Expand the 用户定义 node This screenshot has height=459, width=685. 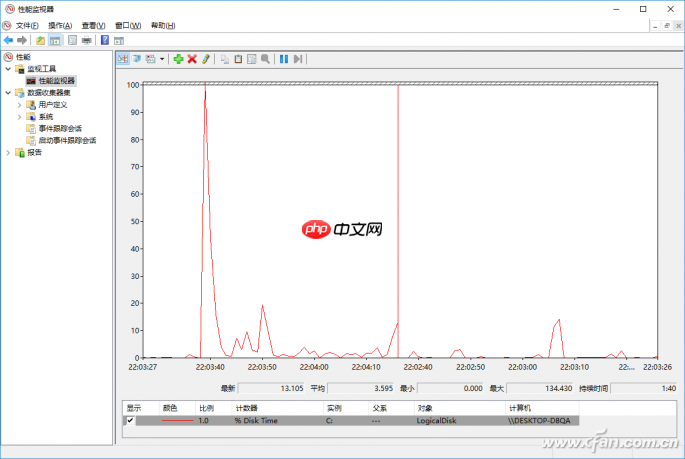[19, 105]
